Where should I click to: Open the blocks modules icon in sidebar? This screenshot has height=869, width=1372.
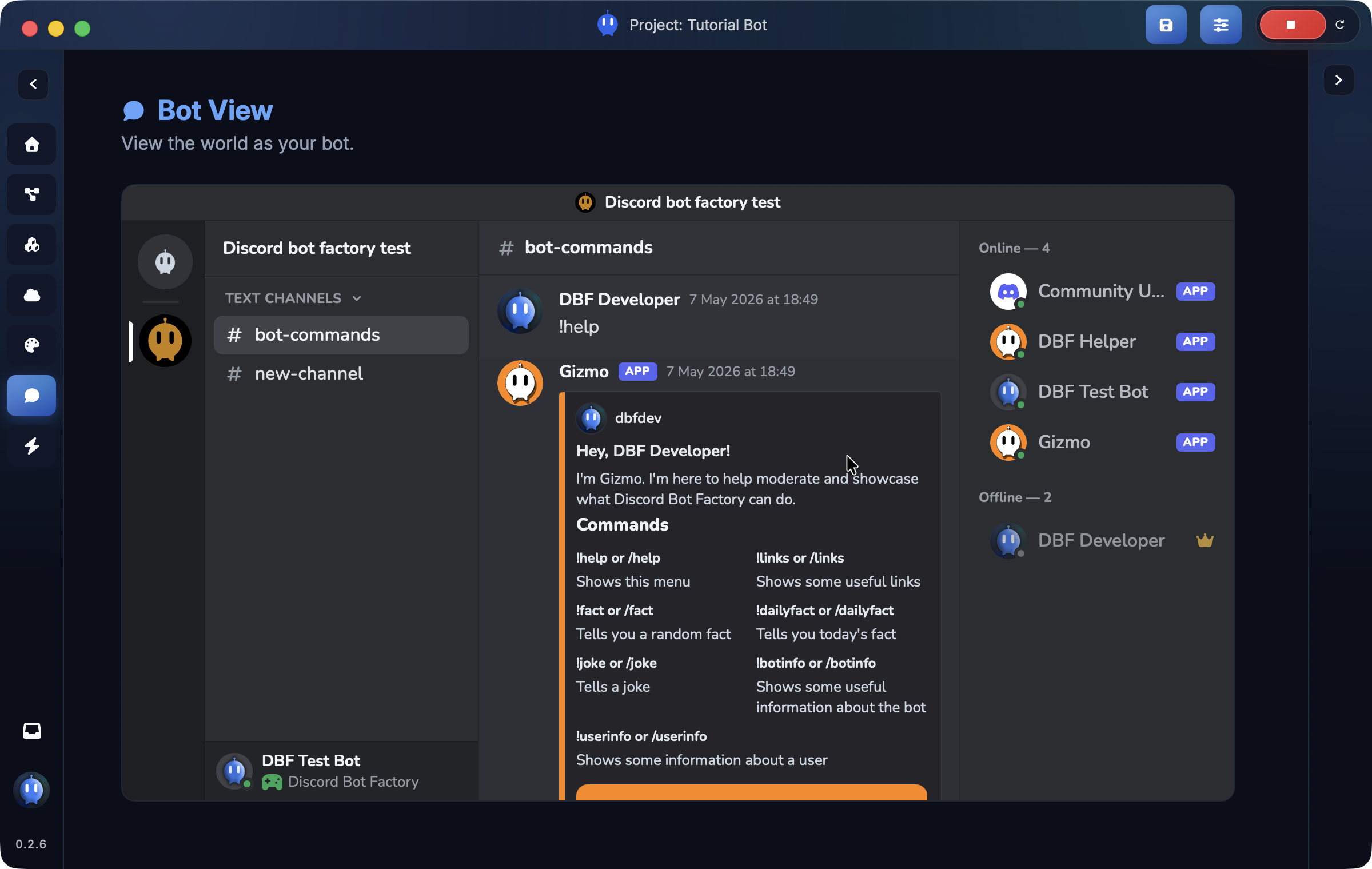pos(32,245)
